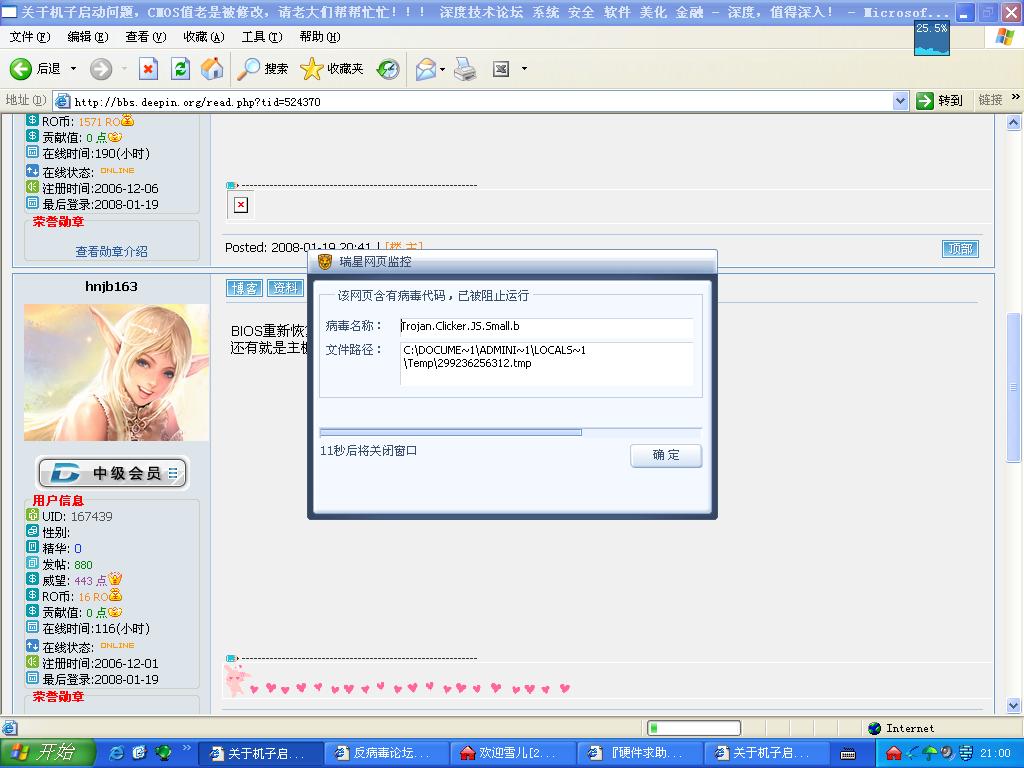Click the address bar URL field
This screenshot has height=768, width=1024.
480,101
